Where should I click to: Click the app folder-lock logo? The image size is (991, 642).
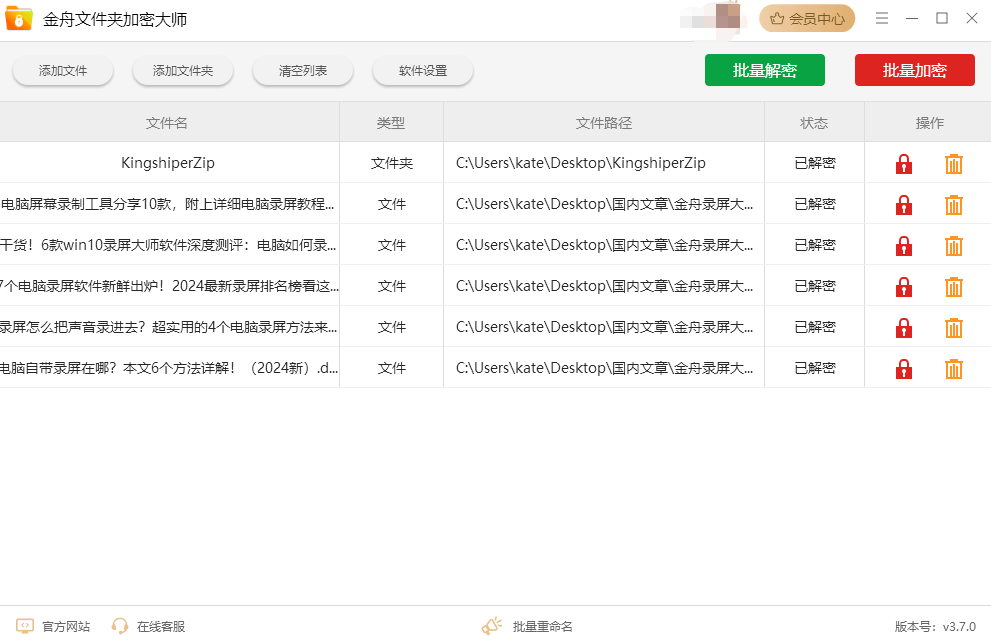pos(18,19)
